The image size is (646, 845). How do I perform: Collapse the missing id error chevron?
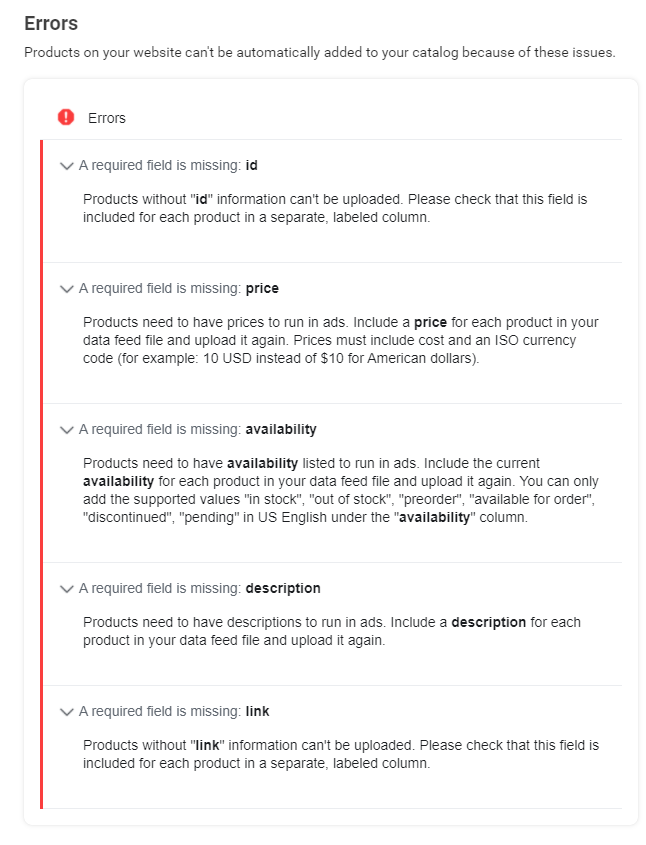pos(67,166)
